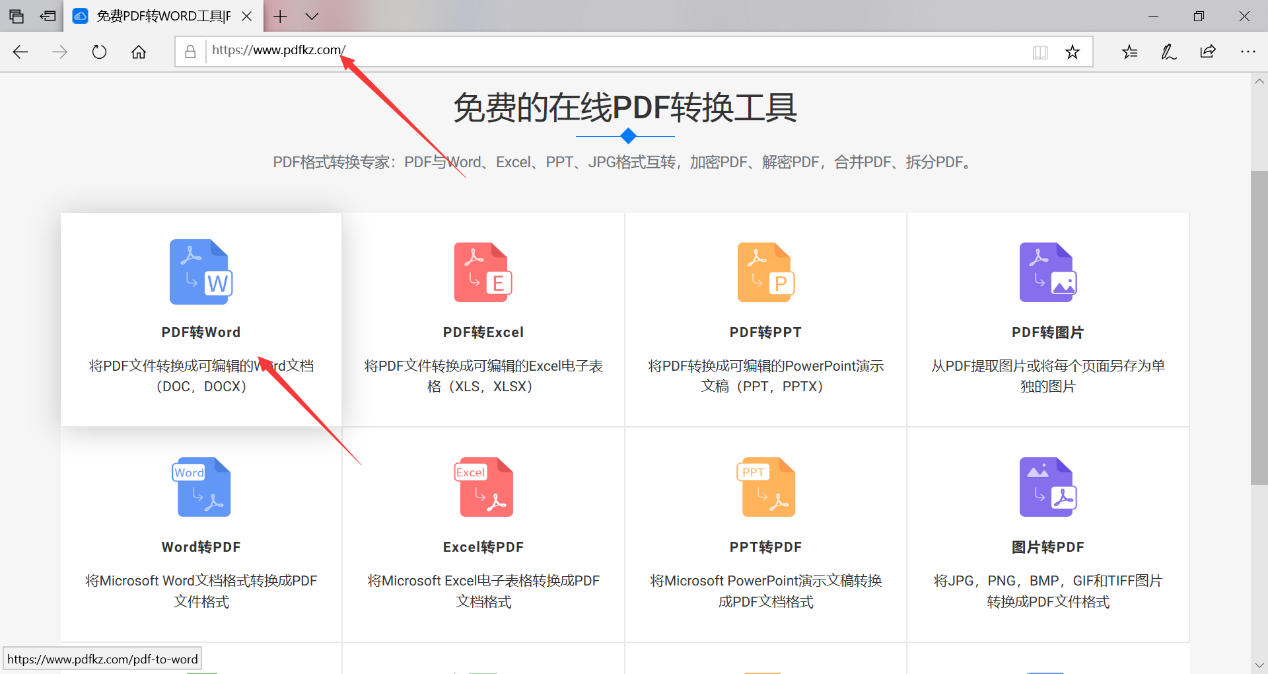Screen dimensions: 1268x674
Task: Open tab list dropdown chevron
Action: tap(311, 16)
